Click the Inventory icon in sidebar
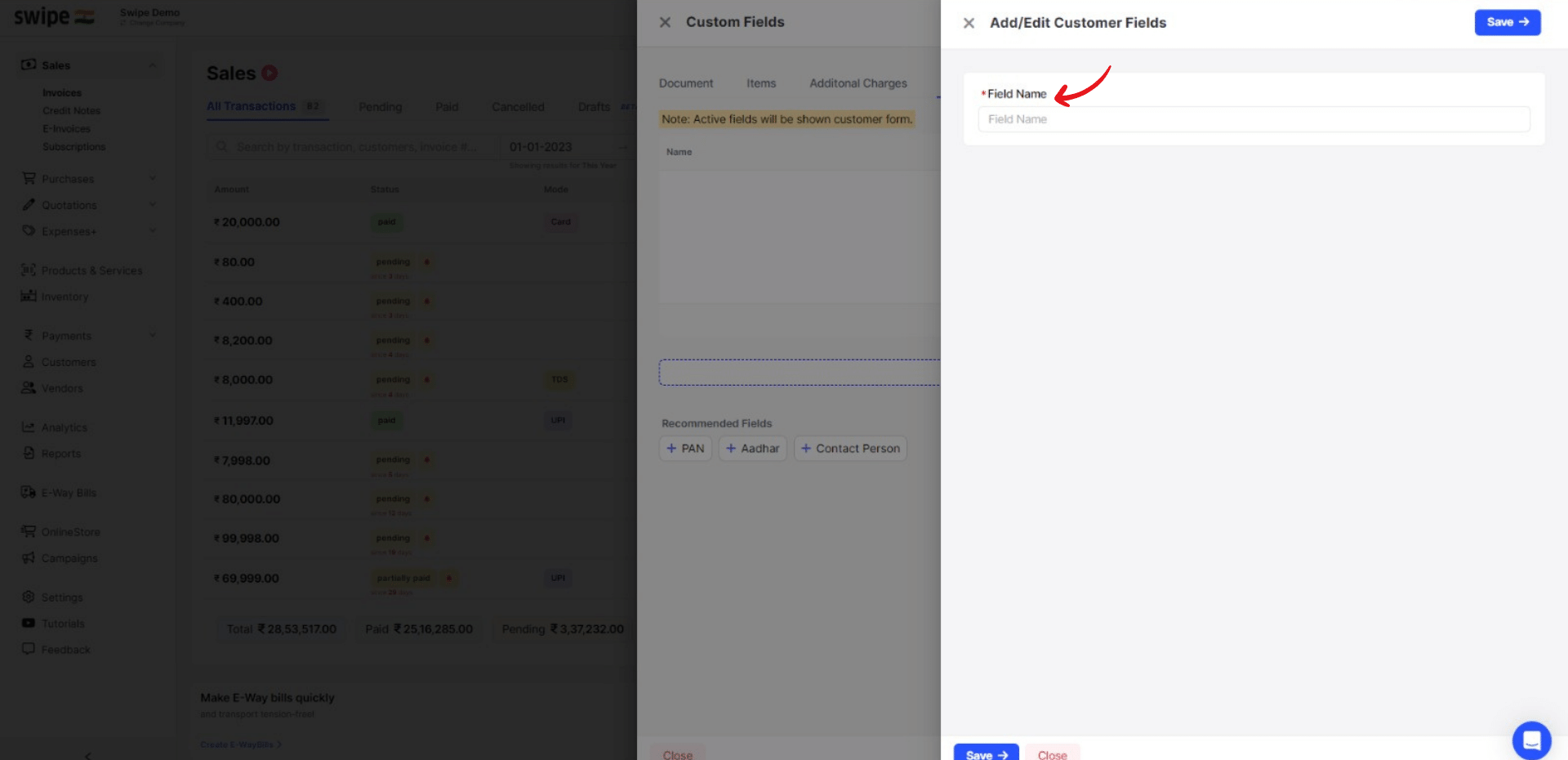The height and width of the screenshot is (760, 1568). click(29, 296)
